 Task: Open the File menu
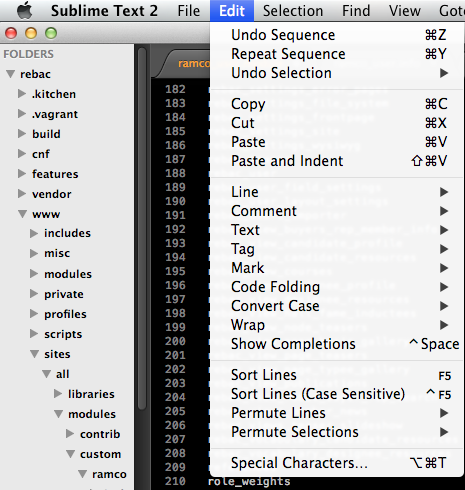click(x=189, y=11)
